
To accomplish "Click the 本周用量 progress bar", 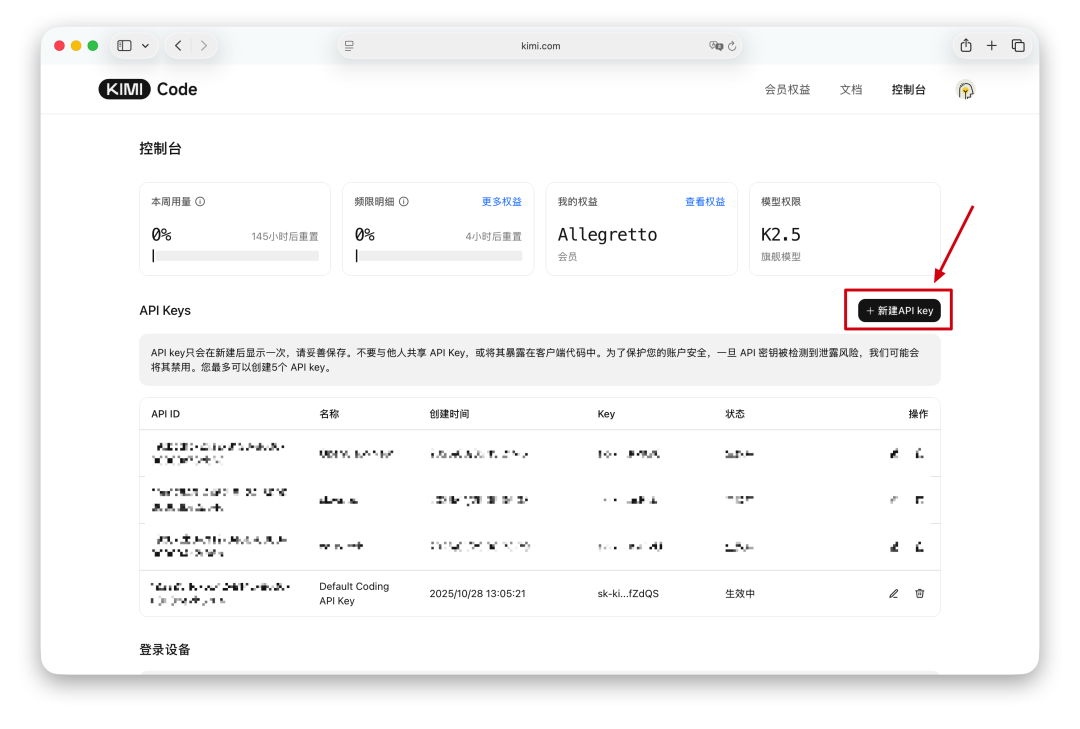I will click(x=234, y=256).
